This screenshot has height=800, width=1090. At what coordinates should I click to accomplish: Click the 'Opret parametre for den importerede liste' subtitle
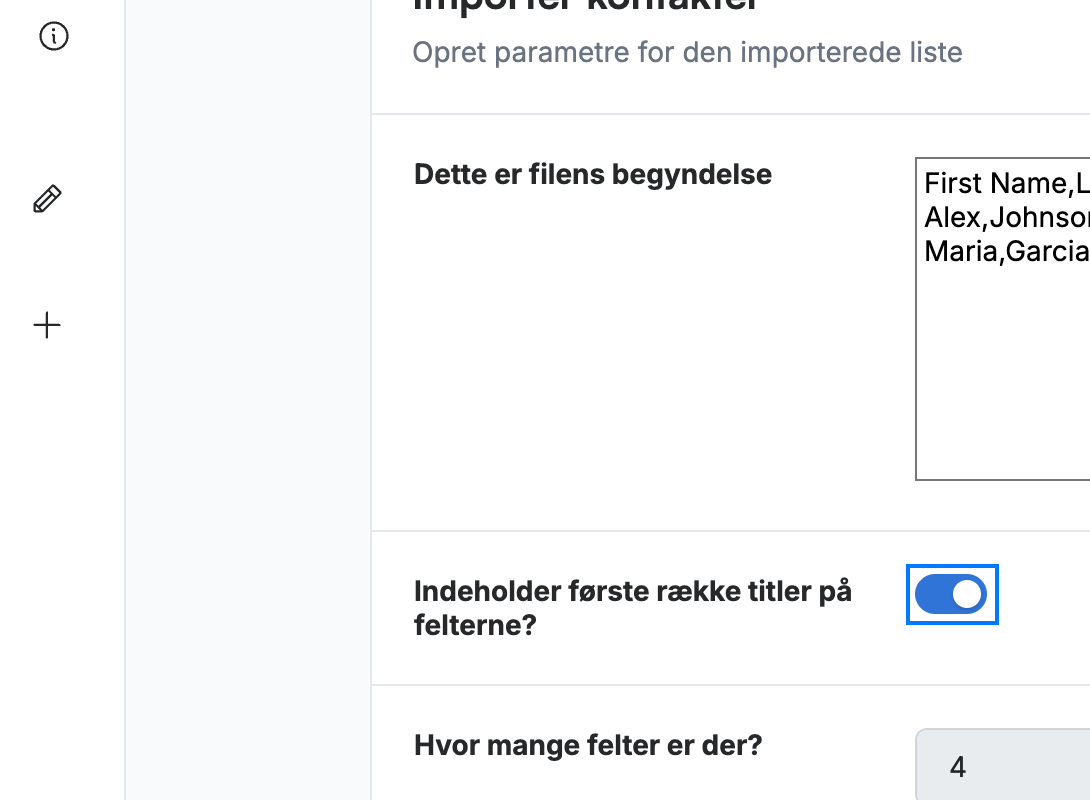tap(688, 52)
